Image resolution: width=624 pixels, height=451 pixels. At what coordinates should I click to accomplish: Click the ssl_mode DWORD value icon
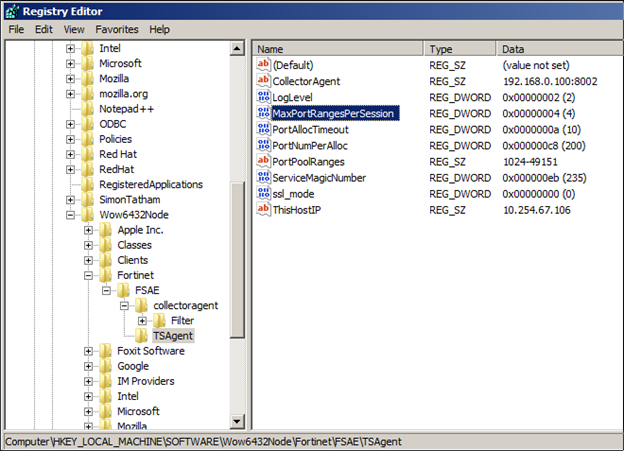click(264, 193)
